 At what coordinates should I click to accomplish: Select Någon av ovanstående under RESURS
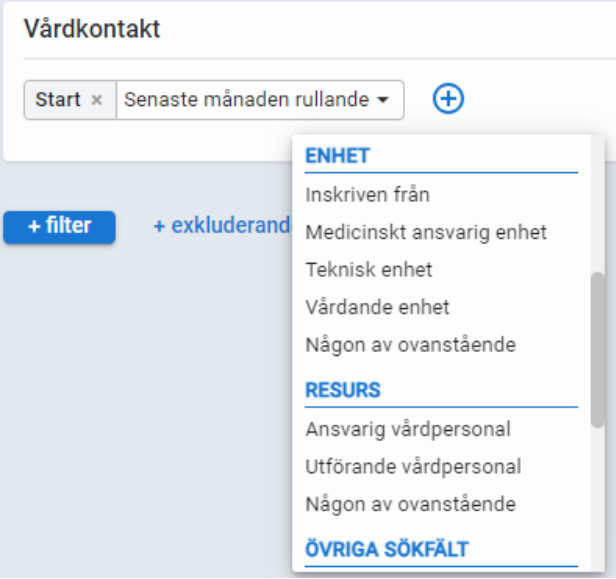tap(410, 504)
